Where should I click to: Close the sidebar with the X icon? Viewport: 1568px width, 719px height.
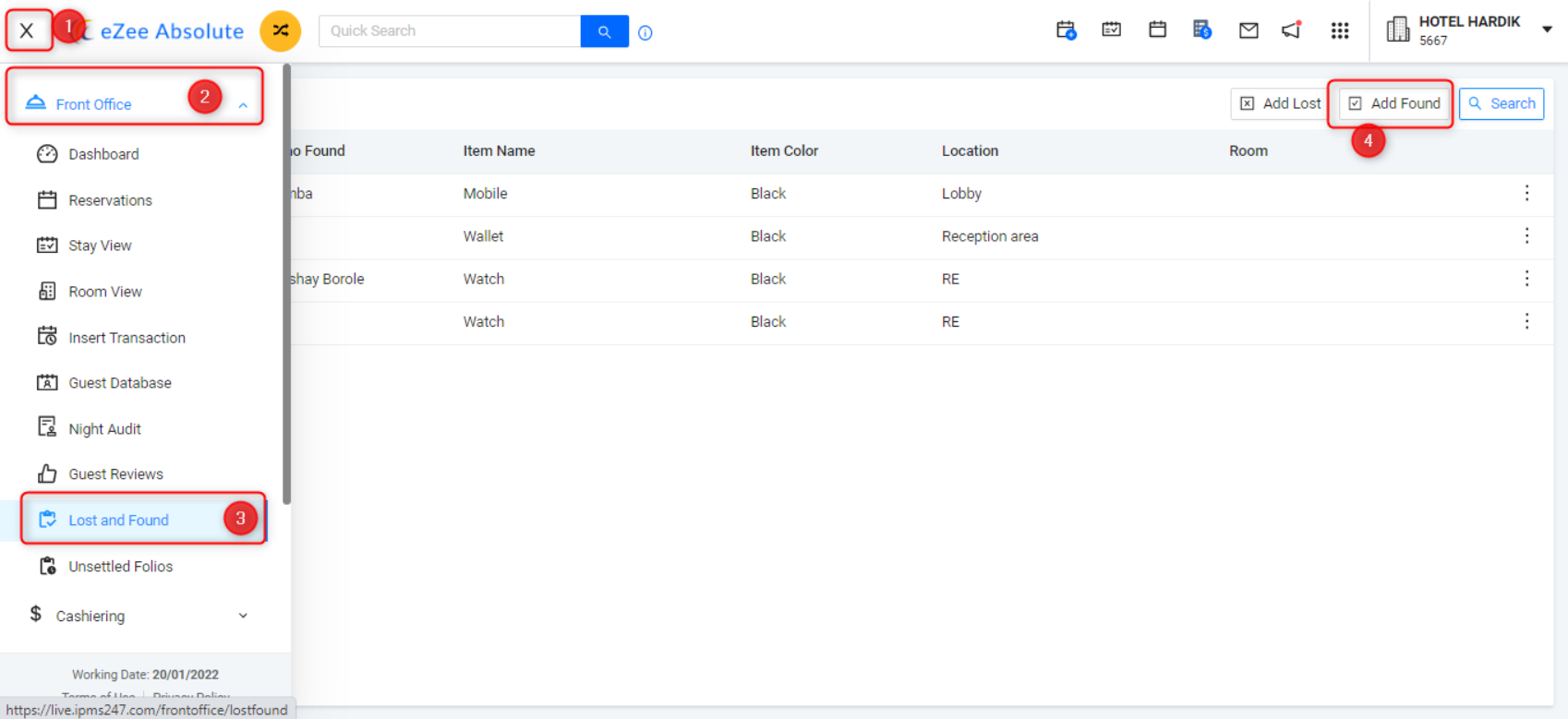tap(27, 30)
